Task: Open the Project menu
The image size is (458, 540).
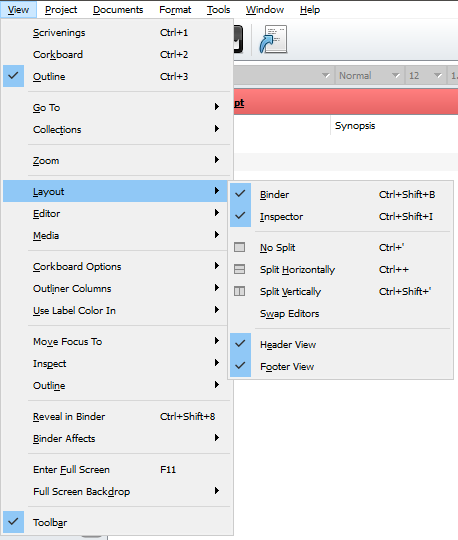Action: (61, 10)
